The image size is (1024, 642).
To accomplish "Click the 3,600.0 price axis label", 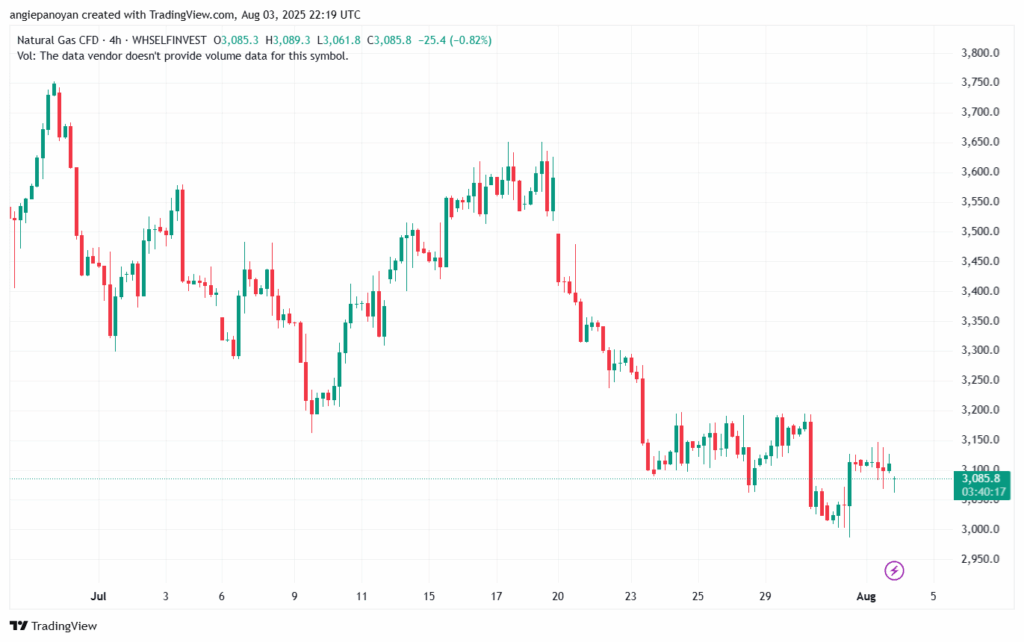I will (980, 172).
